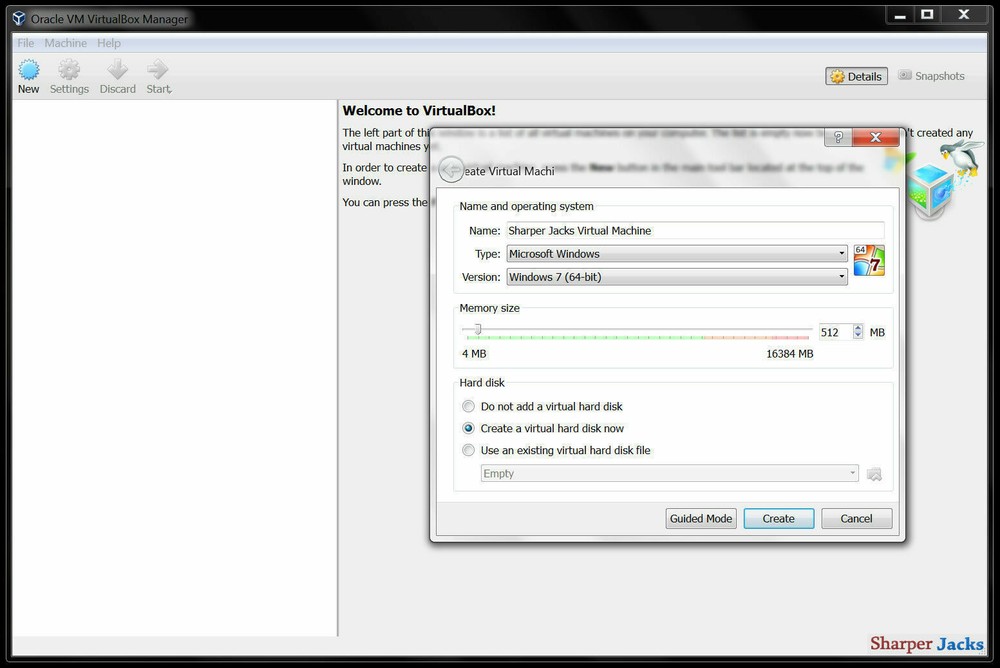Click the Windows 7 OS logo icon
Viewport: 1000px width, 668px height.
(x=869, y=260)
